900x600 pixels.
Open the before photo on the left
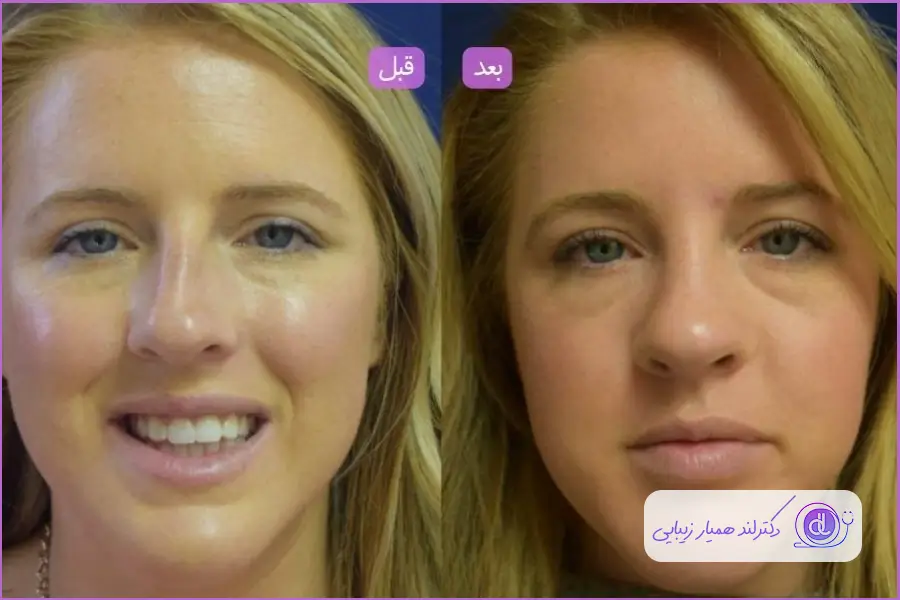point(220,300)
